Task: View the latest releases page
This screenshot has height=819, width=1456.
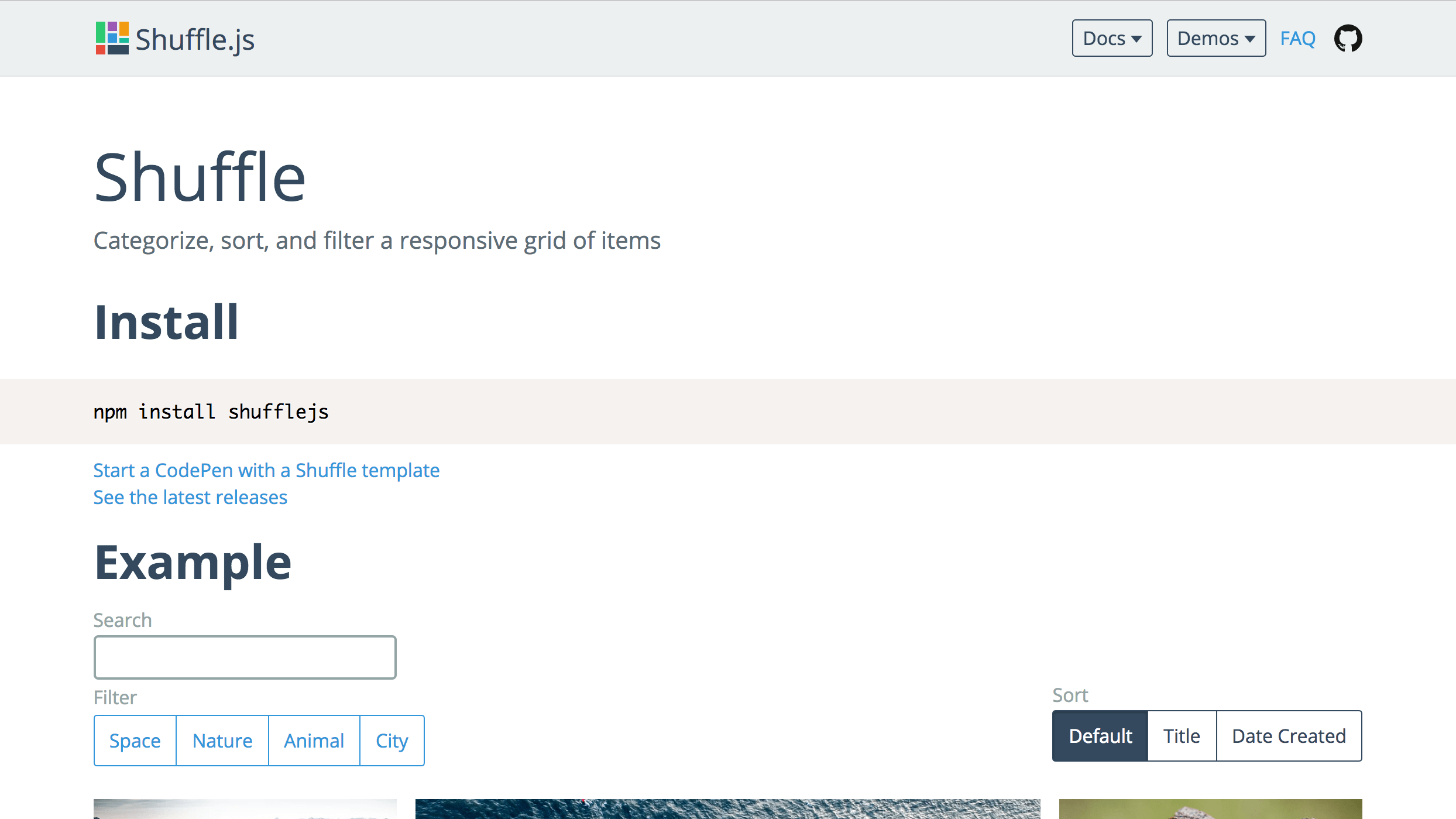Action: point(190,497)
